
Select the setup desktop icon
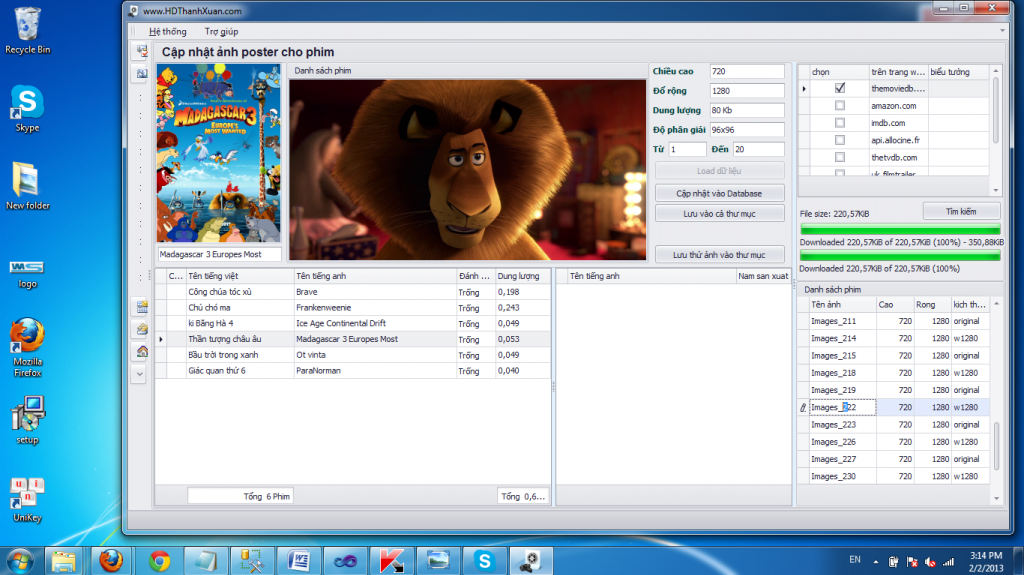pos(27,420)
